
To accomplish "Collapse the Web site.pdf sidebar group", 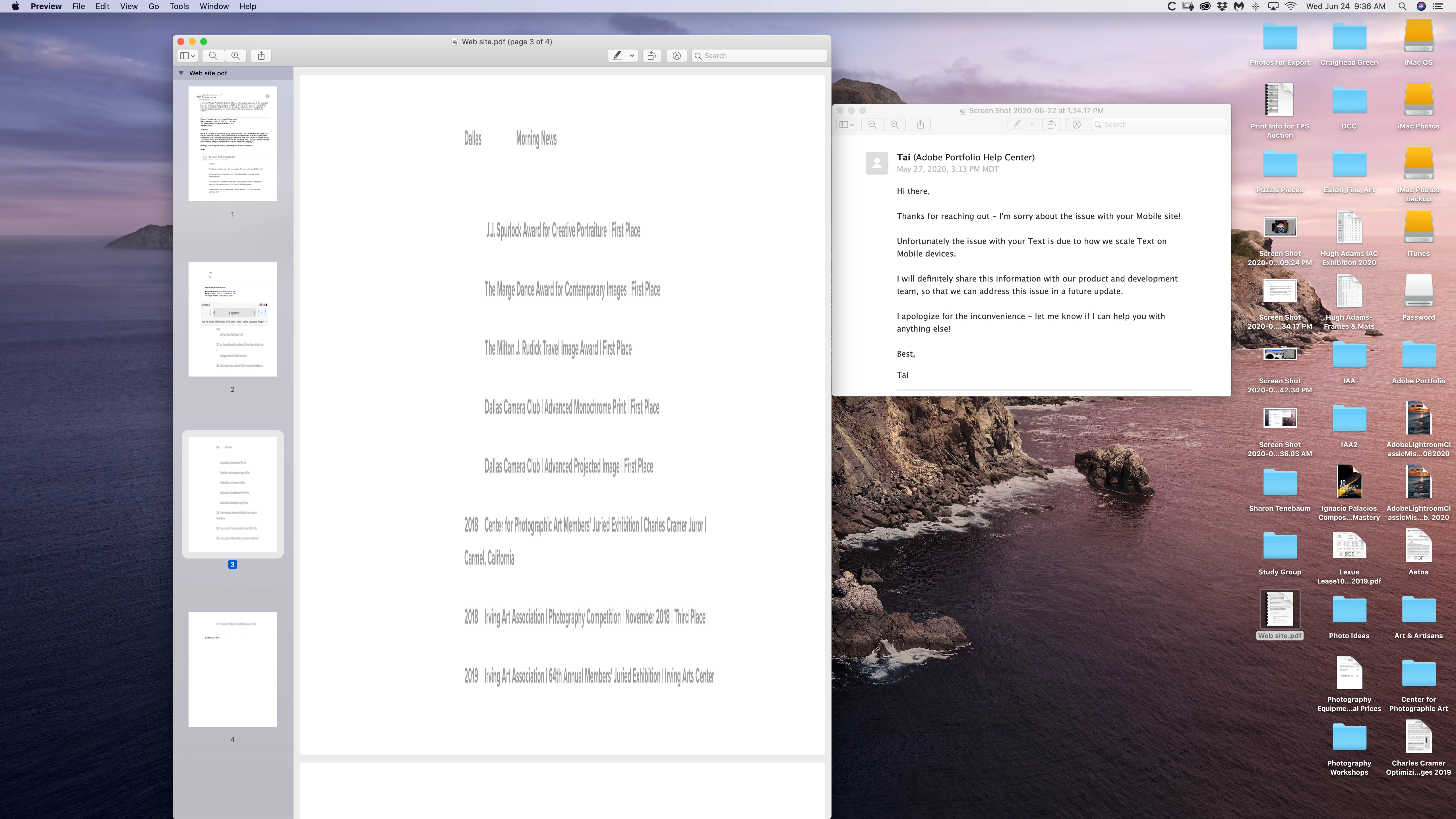I will tap(181, 73).
